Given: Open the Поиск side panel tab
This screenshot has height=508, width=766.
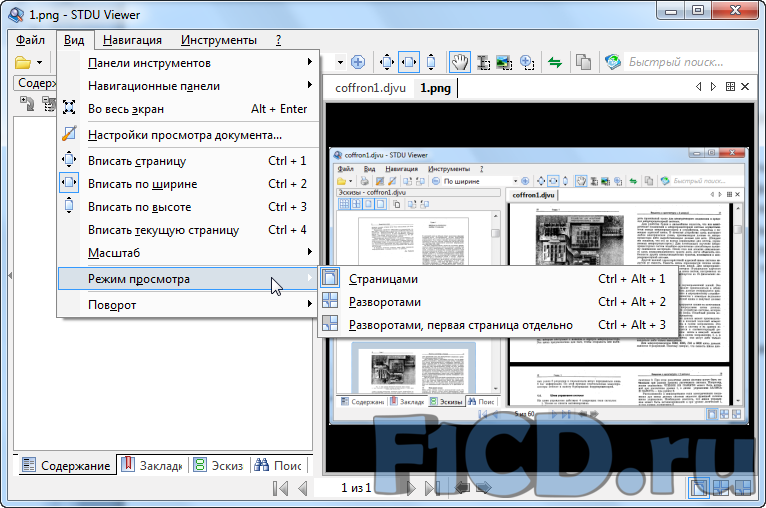Looking at the screenshot, I should [278, 465].
